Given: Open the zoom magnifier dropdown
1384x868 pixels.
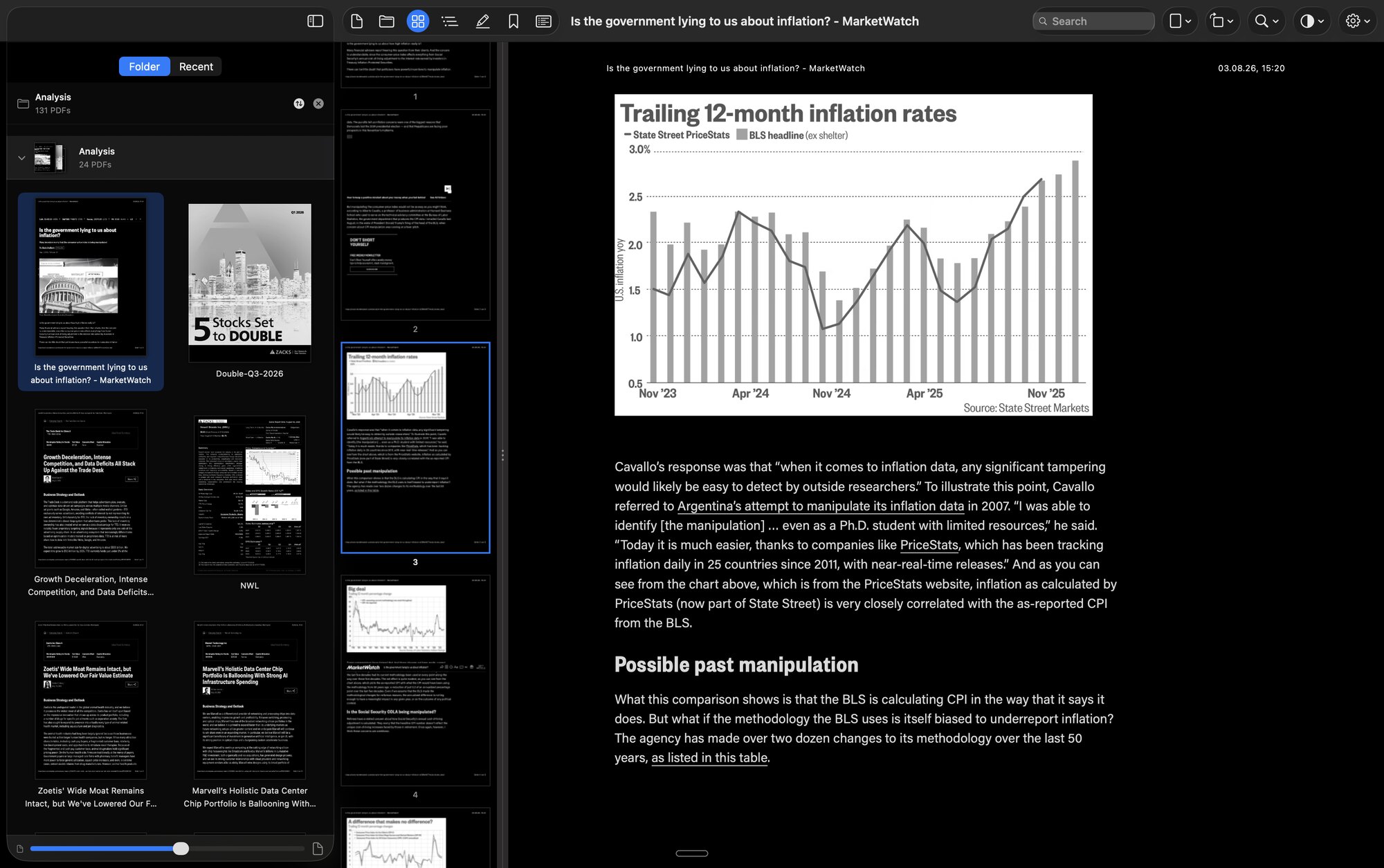Looking at the screenshot, I should pyautogui.click(x=1266, y=21).
